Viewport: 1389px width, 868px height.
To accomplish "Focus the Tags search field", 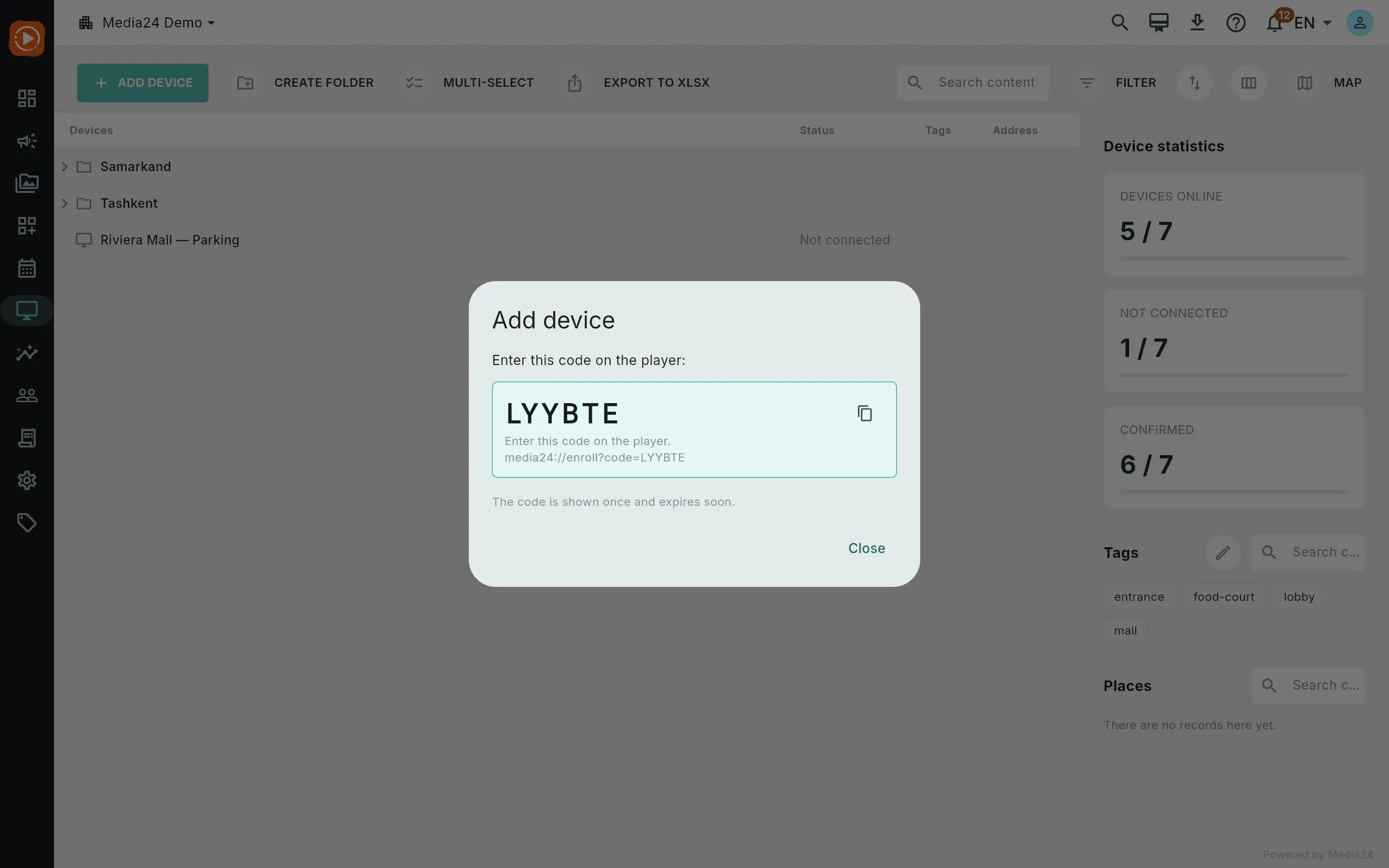I will coord(1307,552).
